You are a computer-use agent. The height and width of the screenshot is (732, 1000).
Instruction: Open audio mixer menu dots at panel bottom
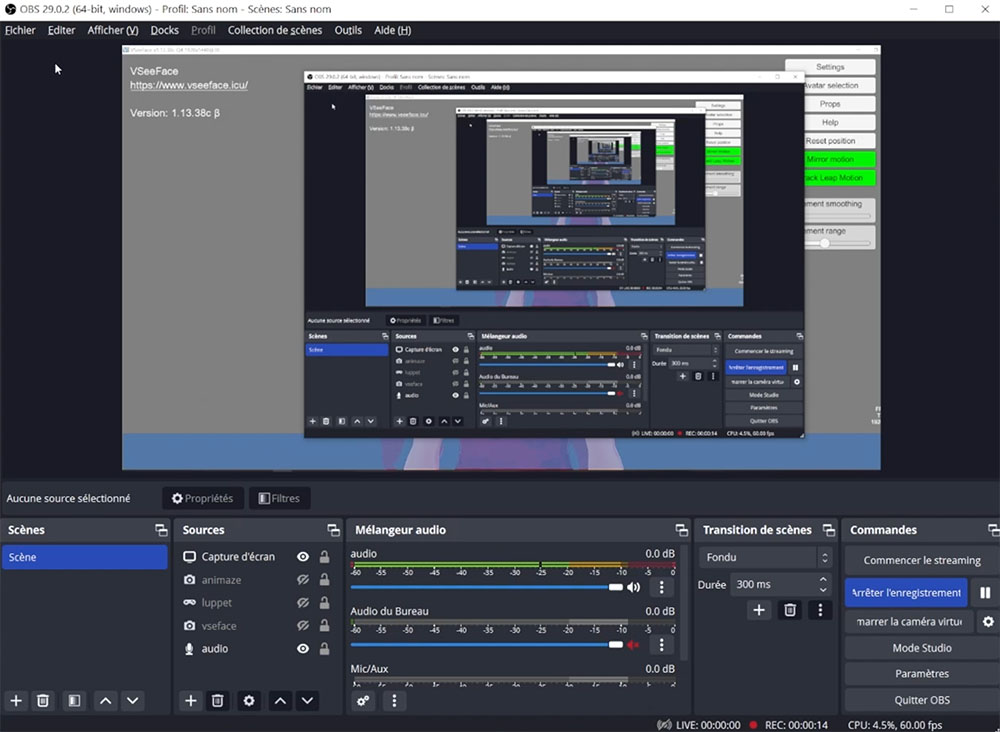[394, 701]
